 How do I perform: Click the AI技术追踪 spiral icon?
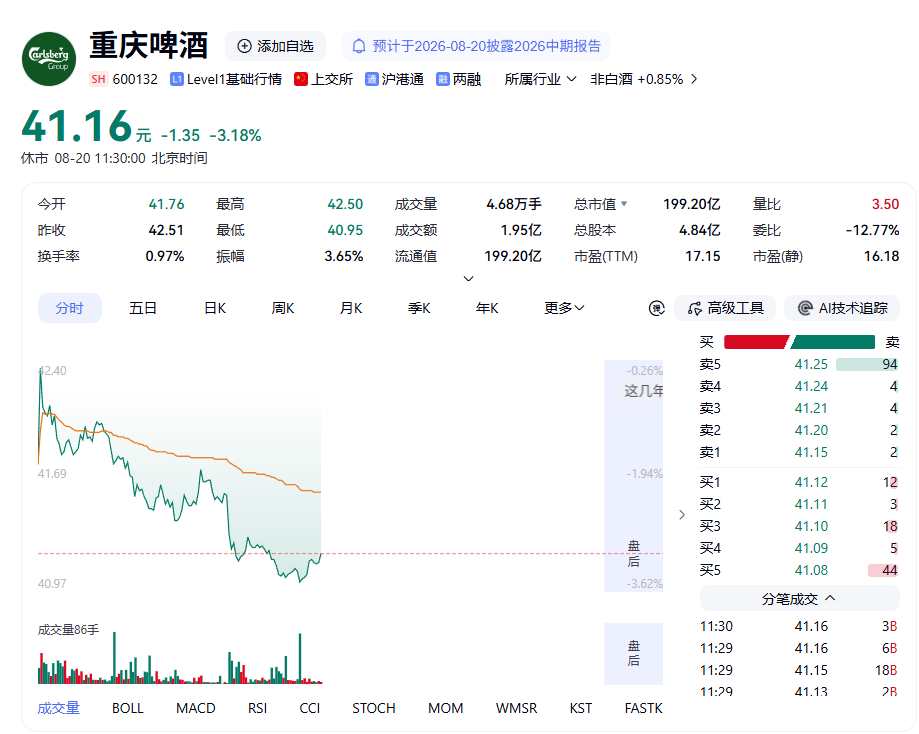point(805,308)
